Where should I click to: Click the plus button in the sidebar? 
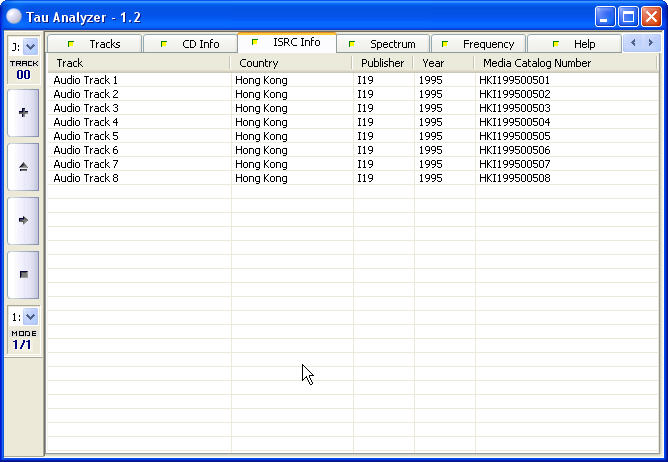click(23, 113)
